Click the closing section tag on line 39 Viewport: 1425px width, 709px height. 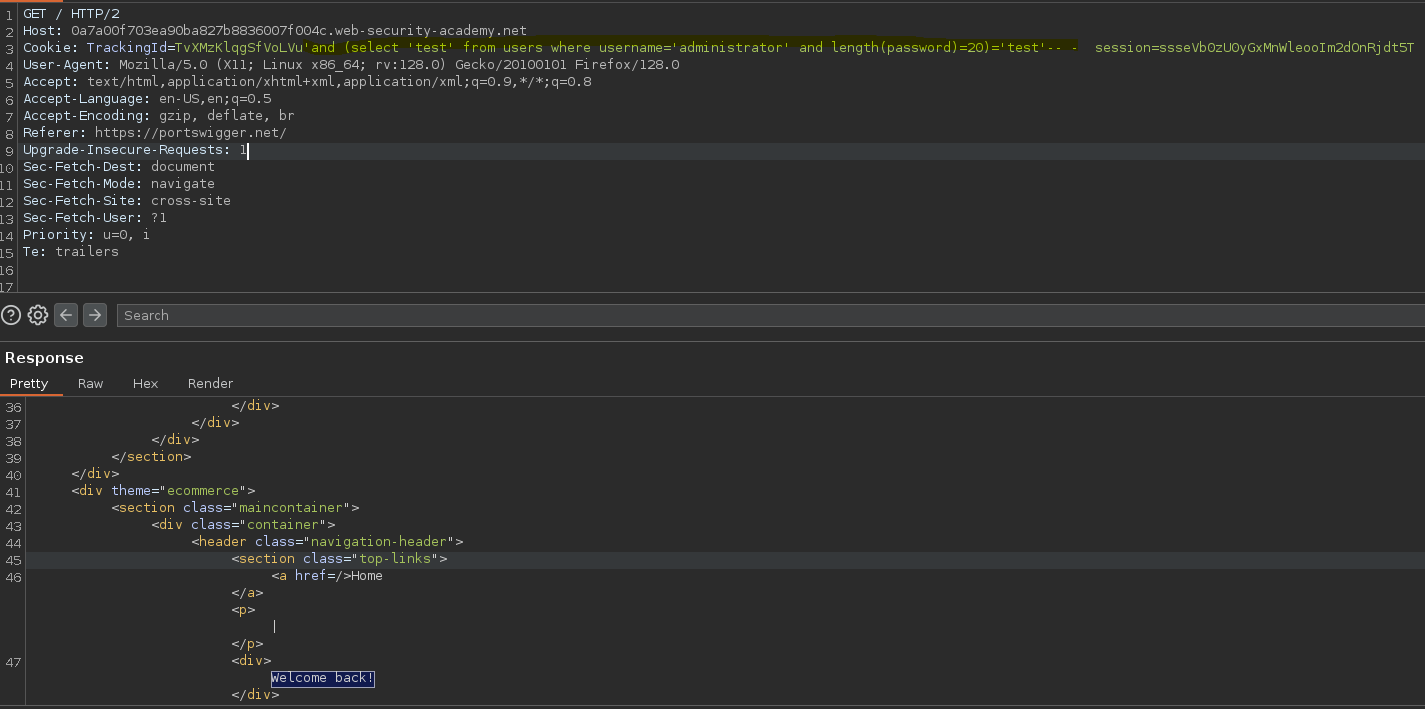[x=151, y=457]
